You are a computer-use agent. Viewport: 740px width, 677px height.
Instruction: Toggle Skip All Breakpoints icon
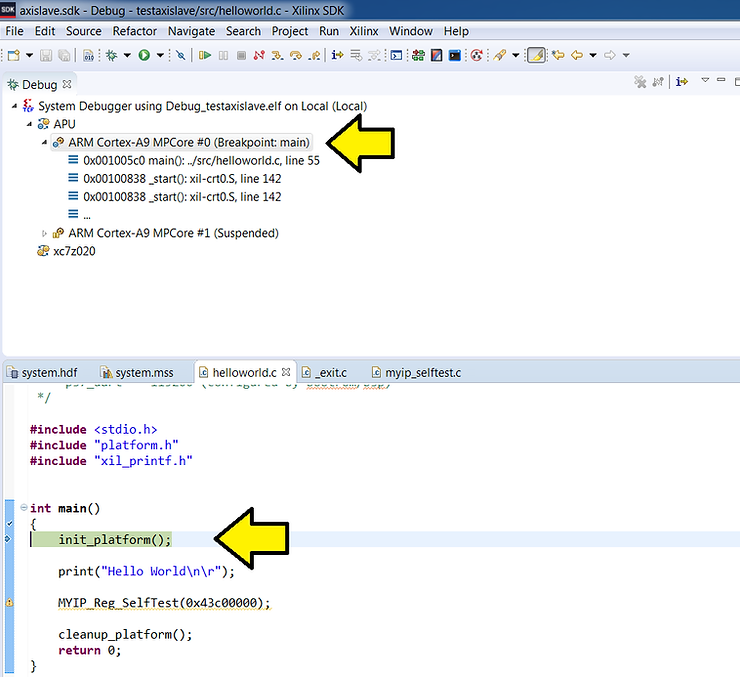(180, 55)
